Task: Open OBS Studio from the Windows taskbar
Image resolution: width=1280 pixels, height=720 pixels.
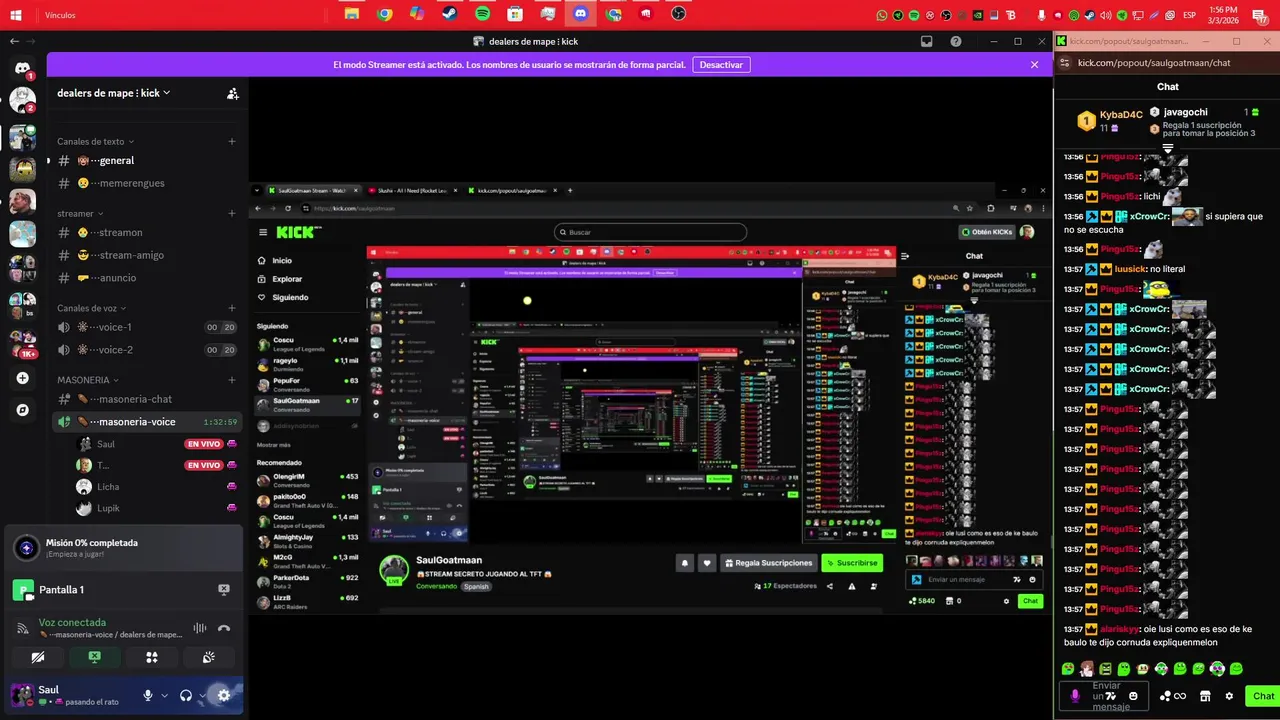Action: click(x=679, y=14)
